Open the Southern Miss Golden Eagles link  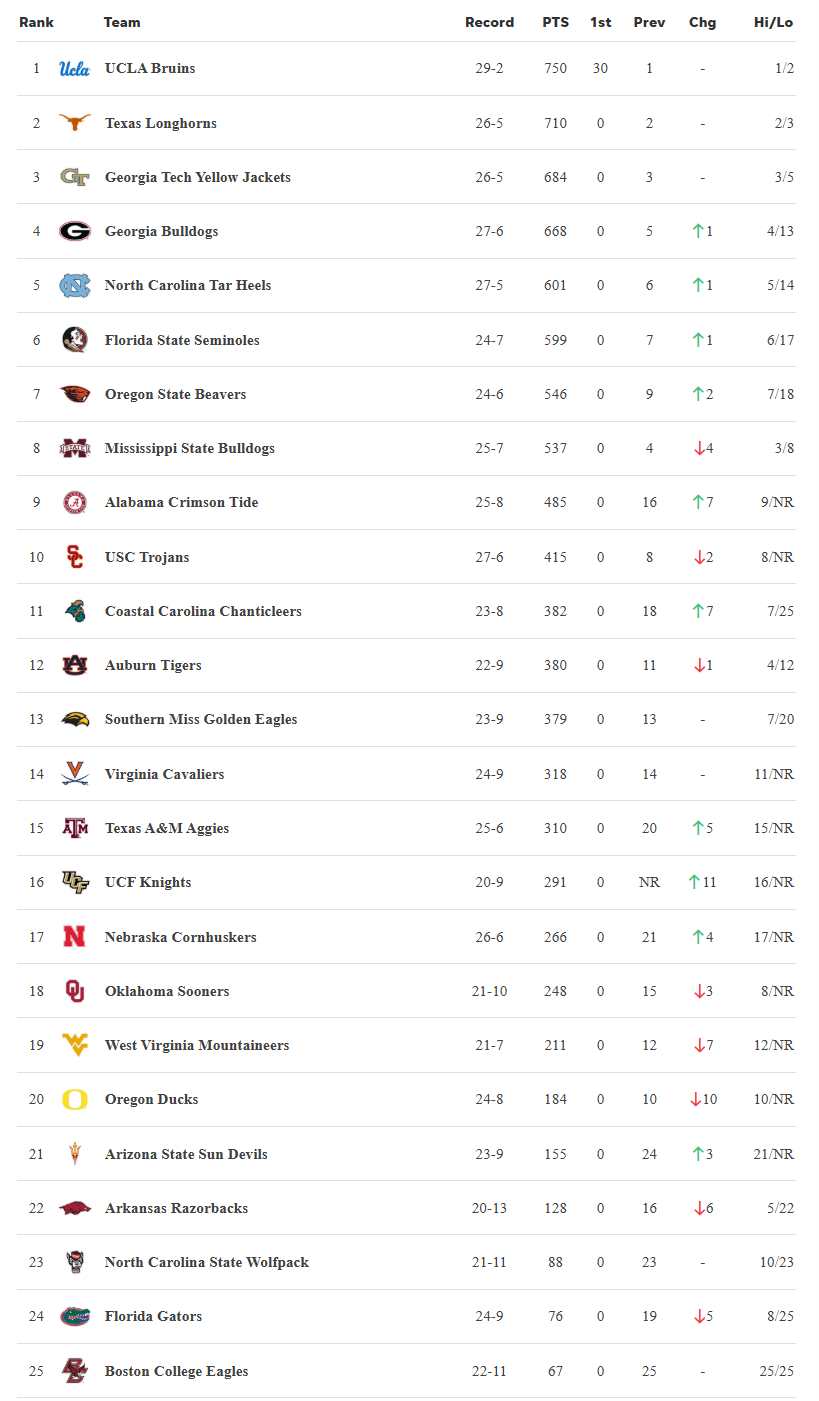[201, 719]
